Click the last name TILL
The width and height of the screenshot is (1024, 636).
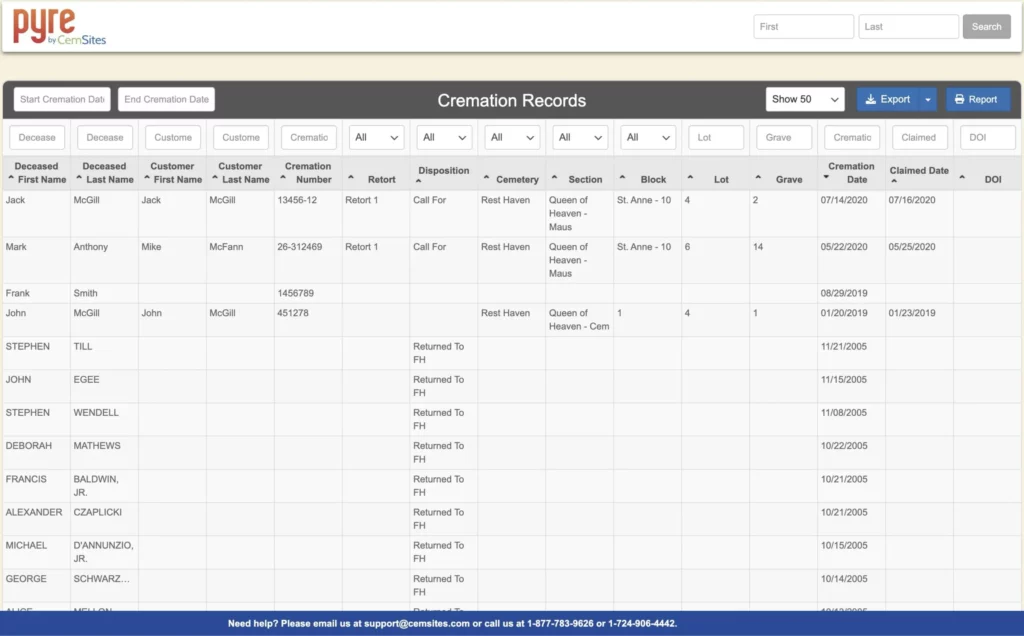[x=83, y=346]
